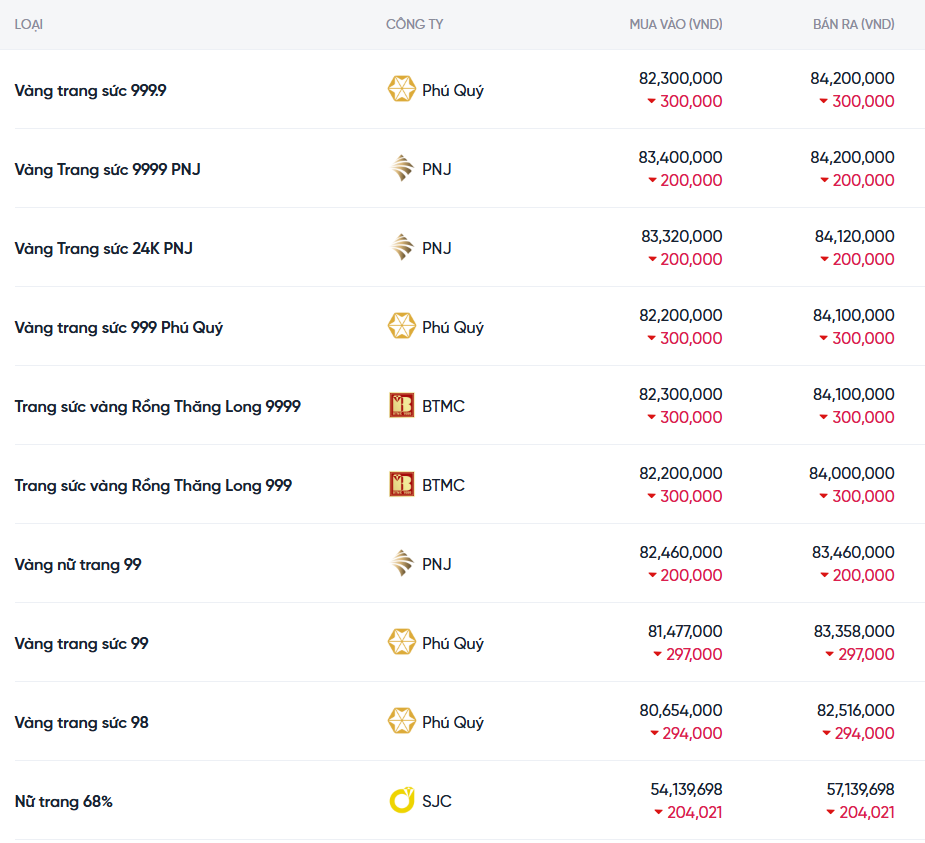
Task: Click buy price 54,139,698
Action: (686, 789)
